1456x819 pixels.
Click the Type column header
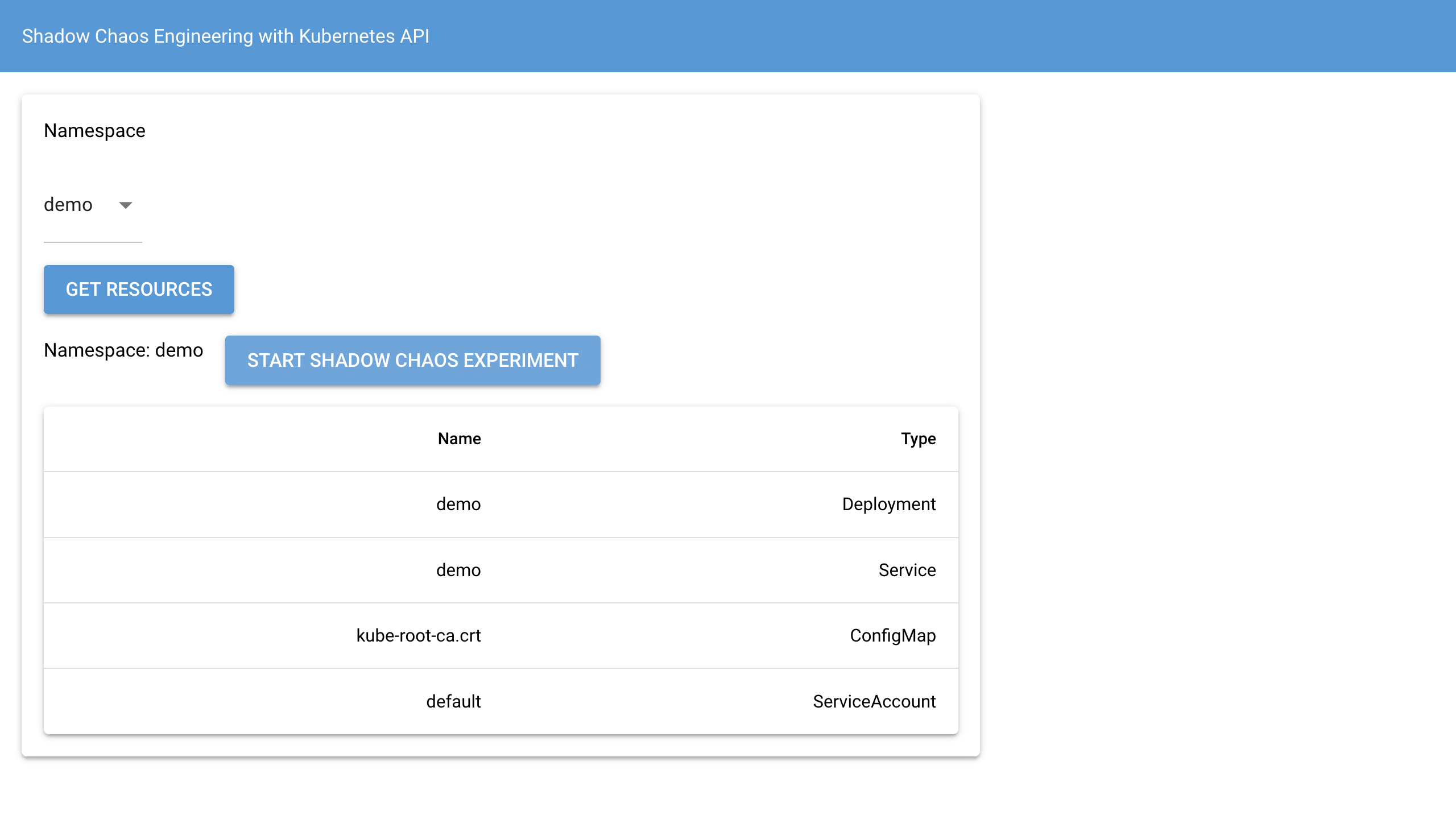click(918, 439)
